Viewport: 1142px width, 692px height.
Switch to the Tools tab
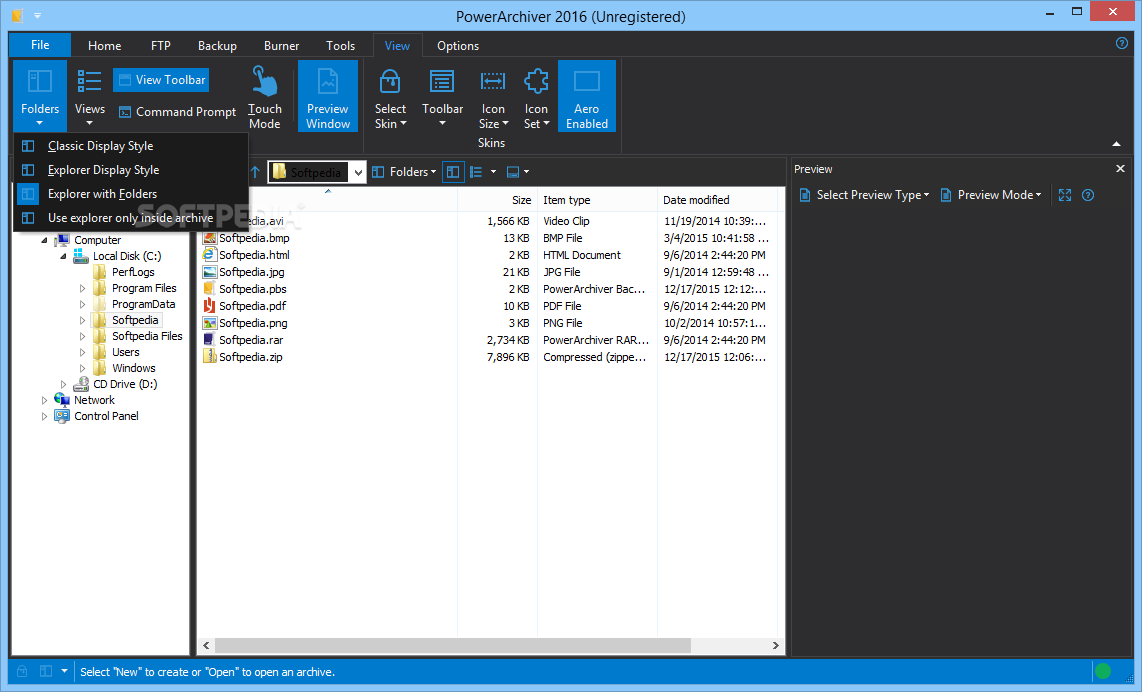(340, 45)
